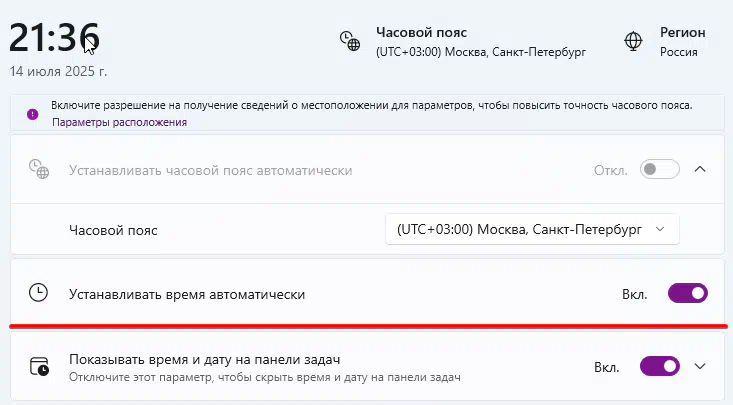Click the large 21:36 clock display
Image resolution: width=733 pixels, height=405 pixels.
(54, 38)
